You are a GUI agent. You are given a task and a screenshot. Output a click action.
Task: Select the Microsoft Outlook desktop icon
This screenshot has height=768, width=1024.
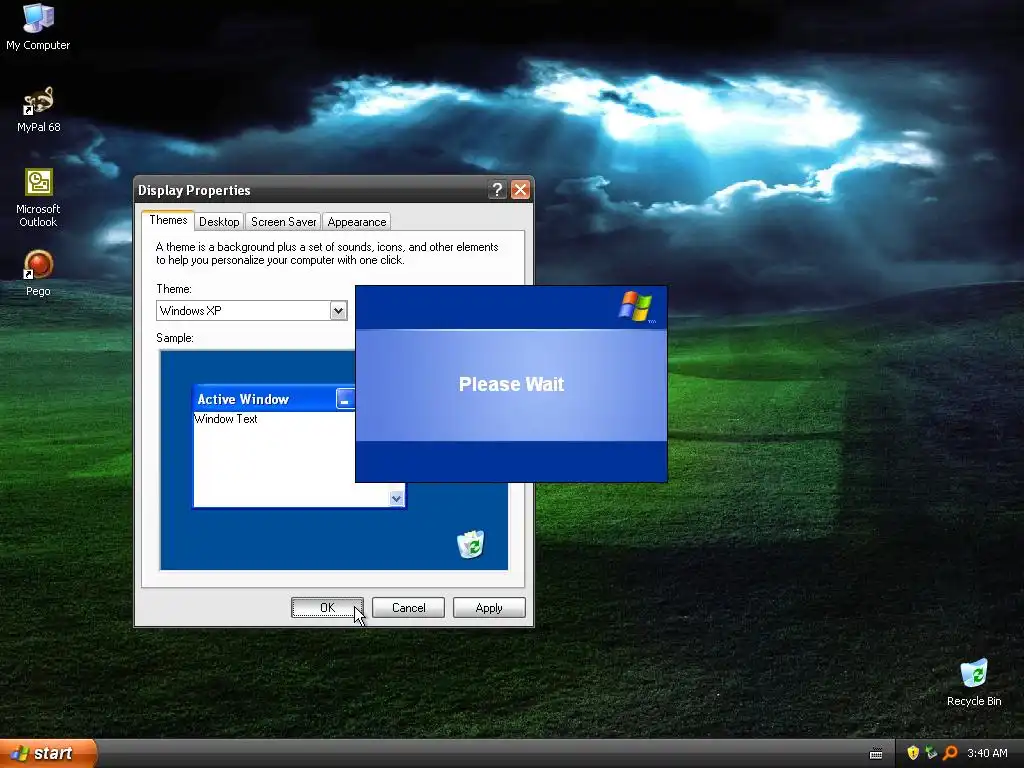pos(38,198)
